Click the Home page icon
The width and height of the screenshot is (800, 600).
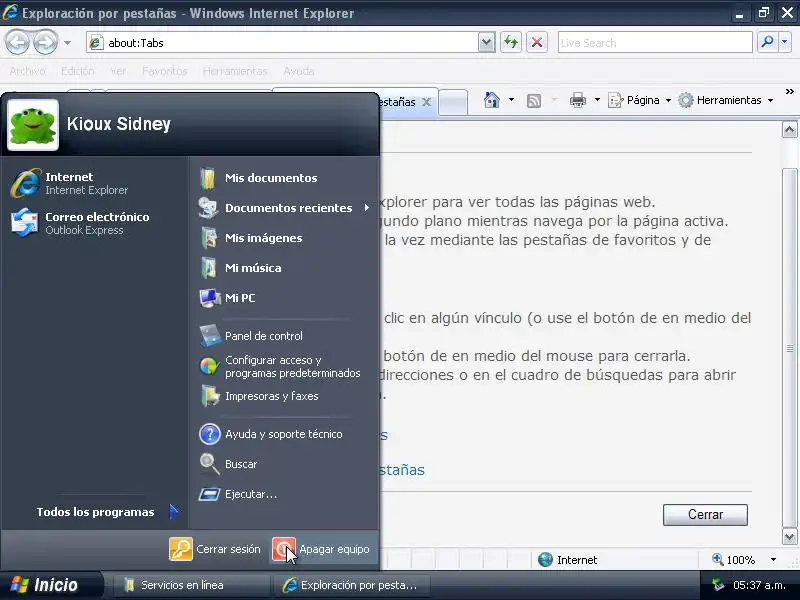tap(492, 100)
